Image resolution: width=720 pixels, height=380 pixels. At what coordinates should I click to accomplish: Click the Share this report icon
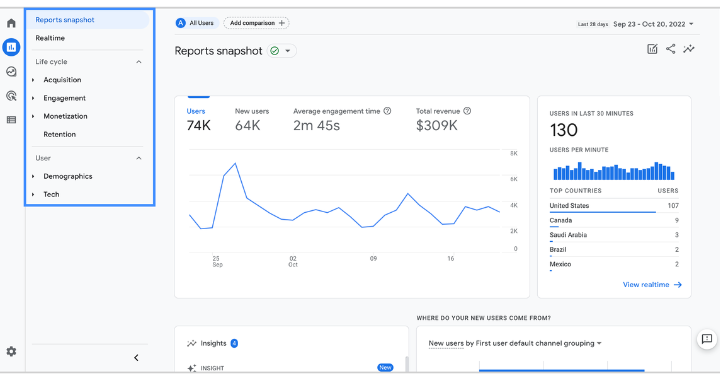point(670,49)
